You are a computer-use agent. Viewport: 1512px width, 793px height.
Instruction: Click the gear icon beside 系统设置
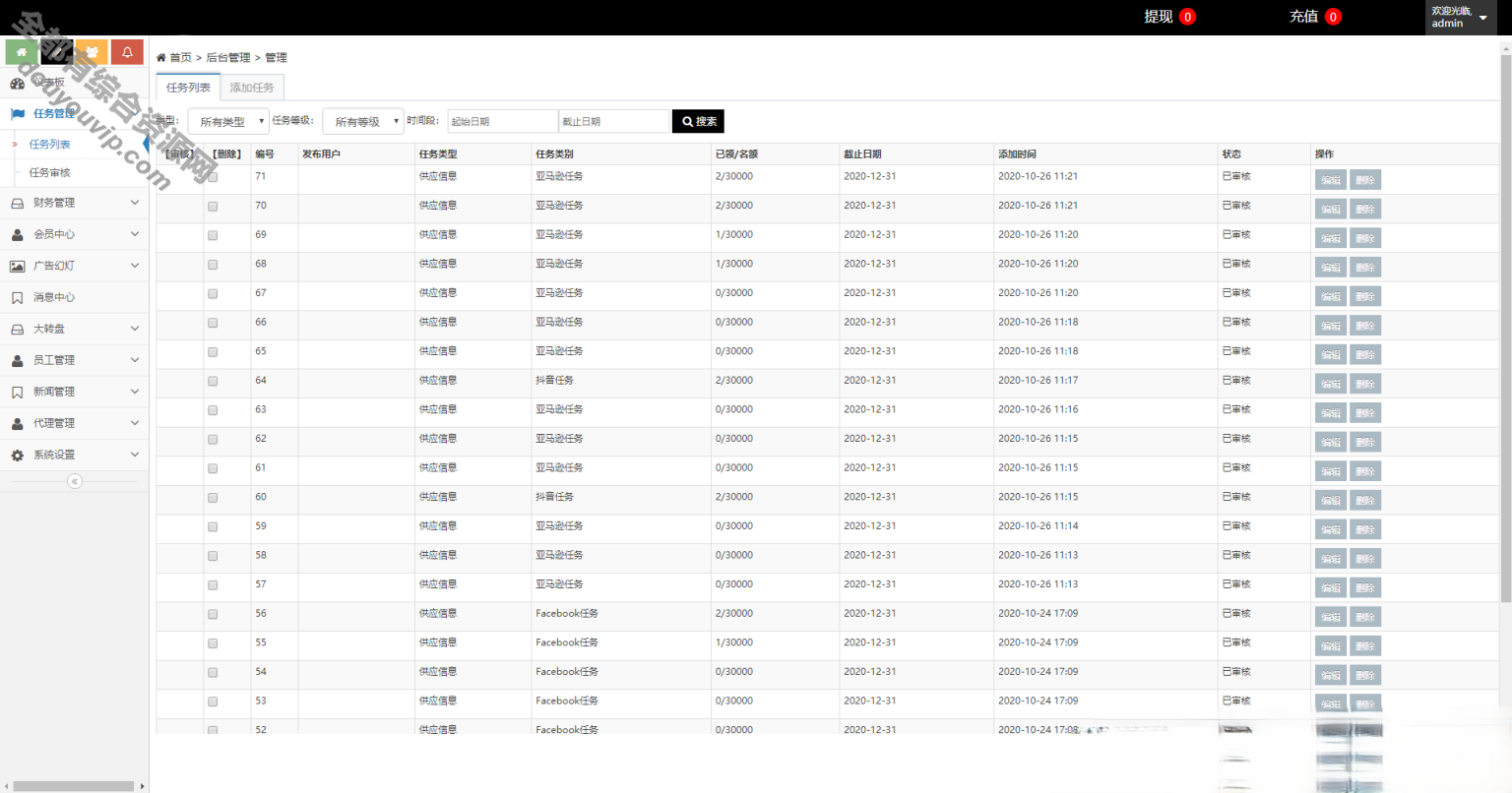tap(17, 455)
